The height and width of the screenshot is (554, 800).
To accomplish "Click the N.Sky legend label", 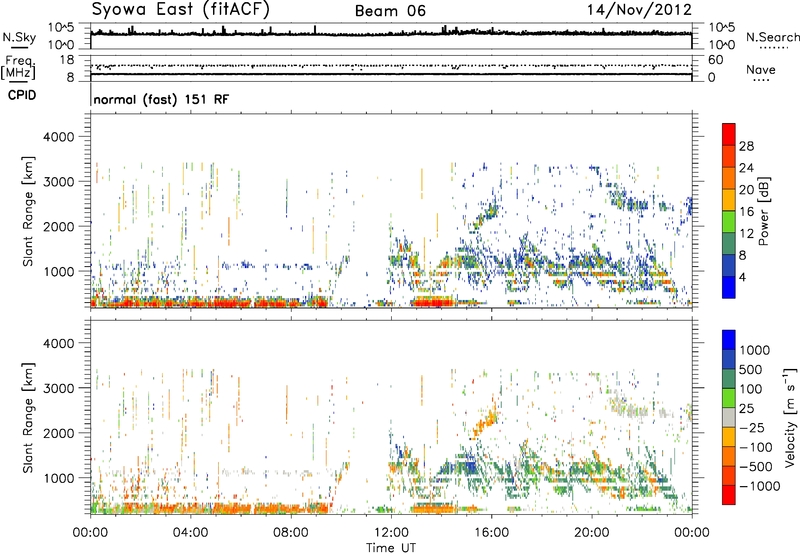I will click(x=19, y=38).
